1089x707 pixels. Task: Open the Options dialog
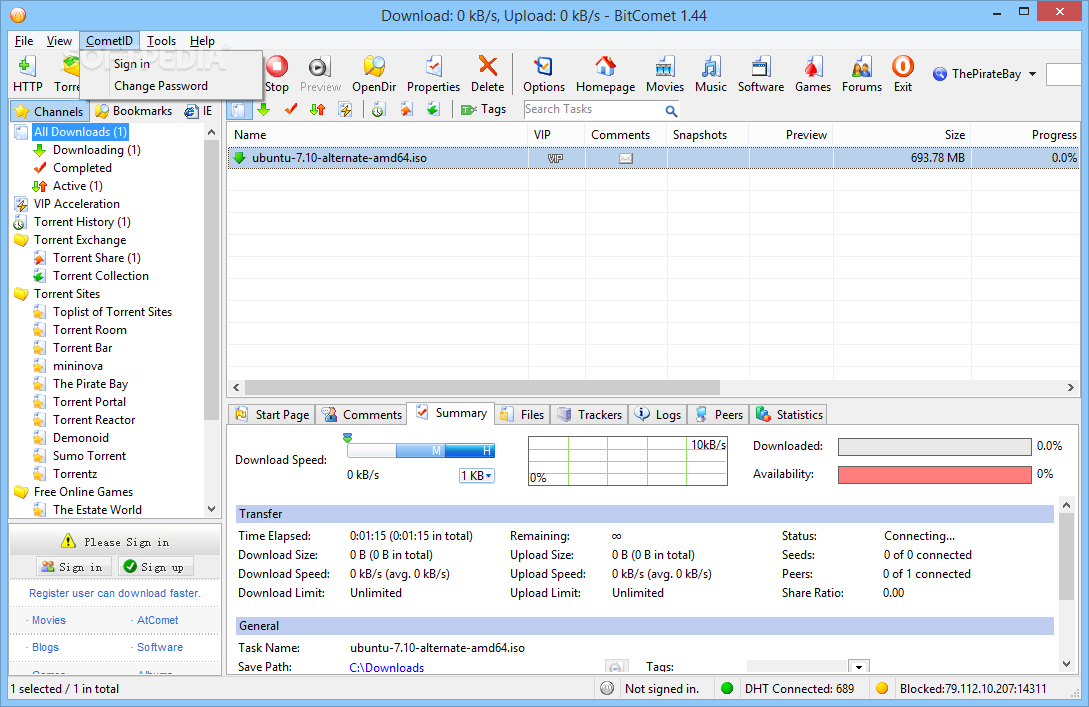point(544,74)
